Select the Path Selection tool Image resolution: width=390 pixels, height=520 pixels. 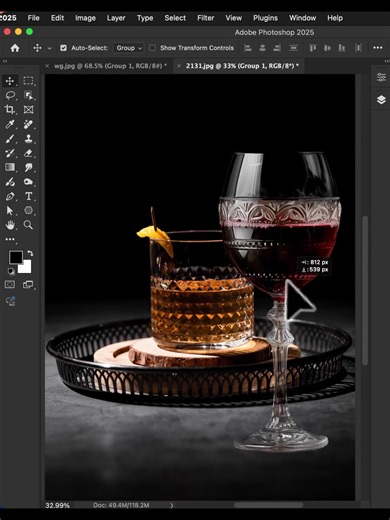point(10,211)
